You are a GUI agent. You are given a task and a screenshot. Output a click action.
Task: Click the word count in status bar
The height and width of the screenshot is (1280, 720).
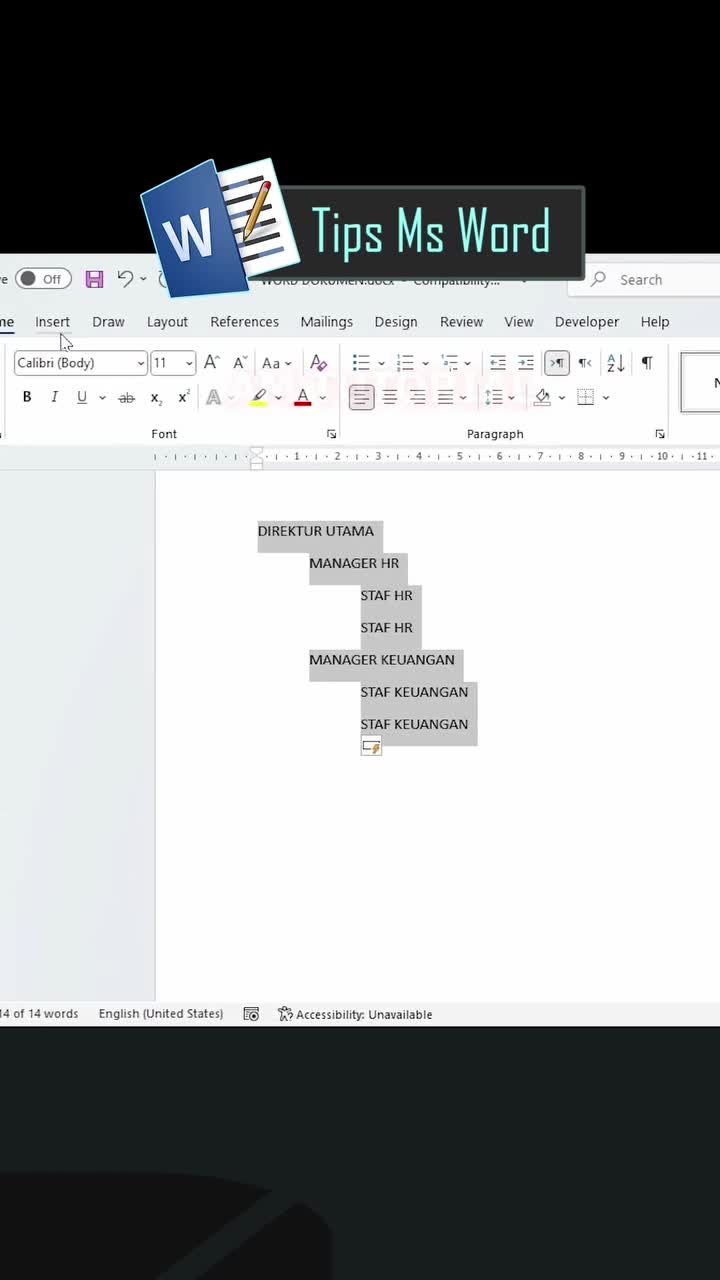39,1013
